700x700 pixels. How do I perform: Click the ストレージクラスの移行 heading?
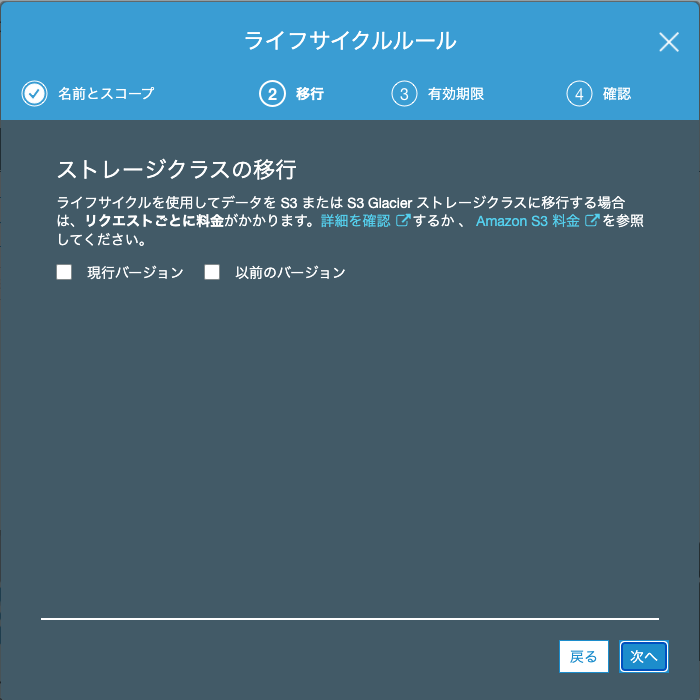177,170
